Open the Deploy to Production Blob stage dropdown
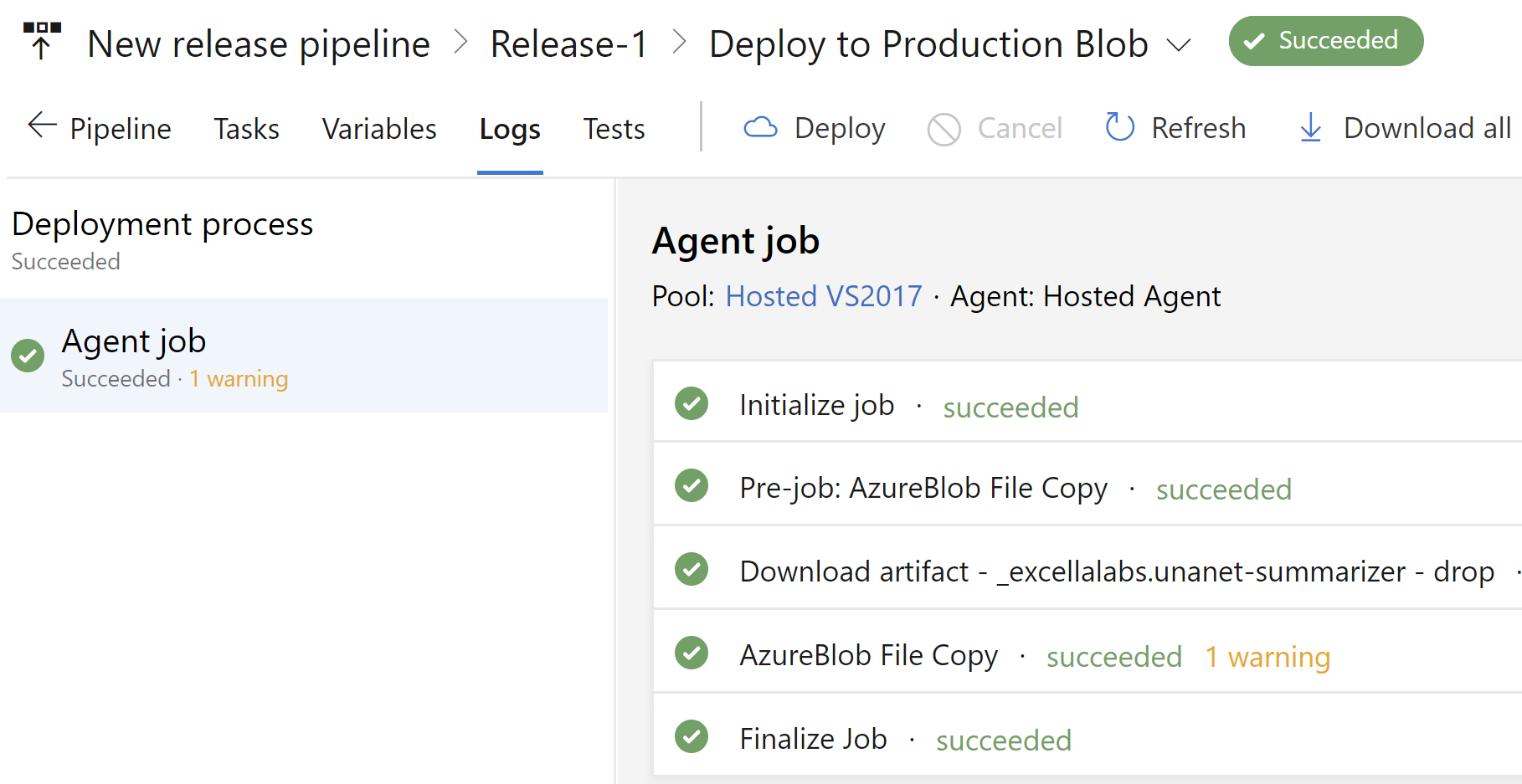Image resolution: width=1522 pixels, height=784 pixels. (1179, 44)
